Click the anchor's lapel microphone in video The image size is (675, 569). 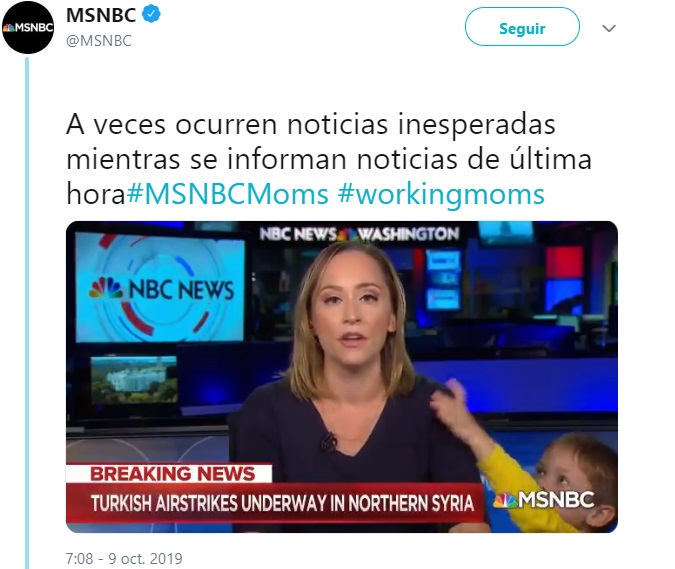tap(329, 442)
